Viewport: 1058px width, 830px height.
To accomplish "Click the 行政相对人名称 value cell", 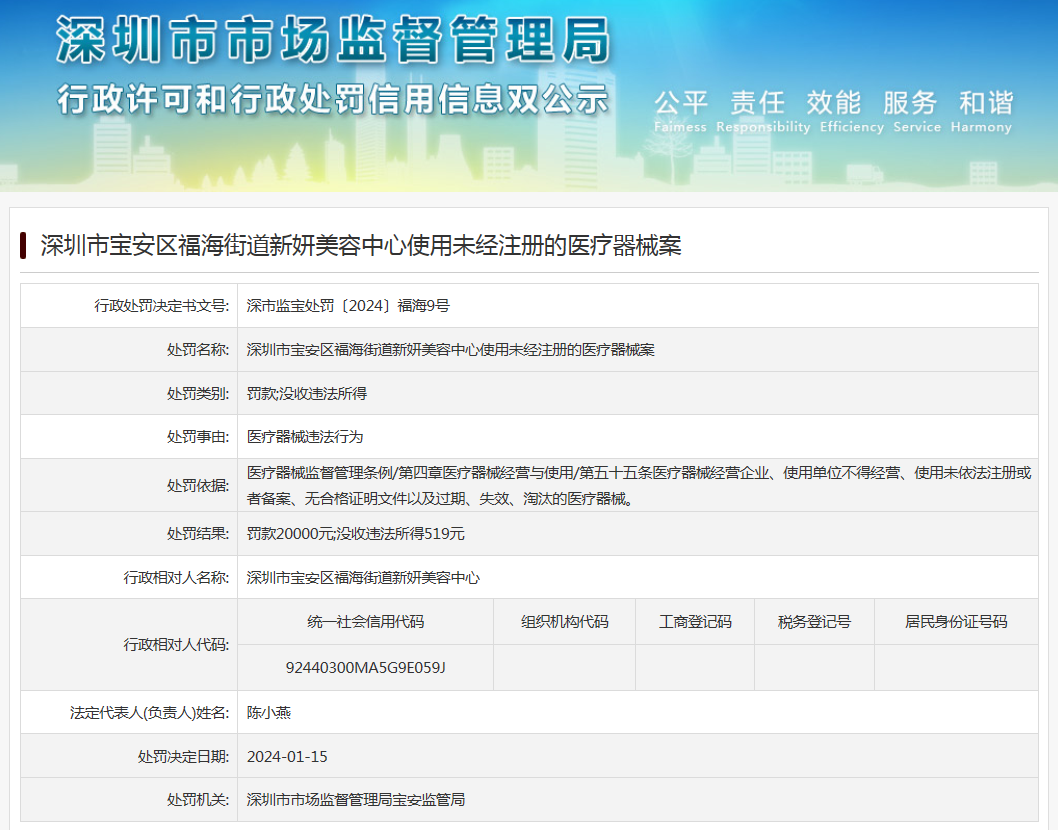I will pos(363,578).
